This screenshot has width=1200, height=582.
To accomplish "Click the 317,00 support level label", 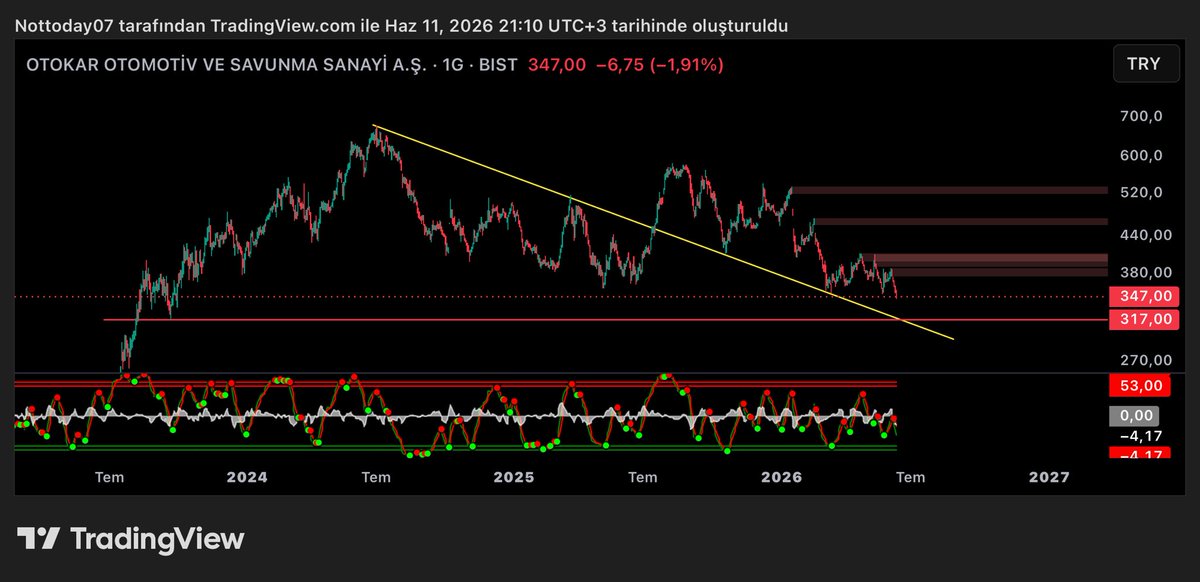I will tap(1145, 320).
